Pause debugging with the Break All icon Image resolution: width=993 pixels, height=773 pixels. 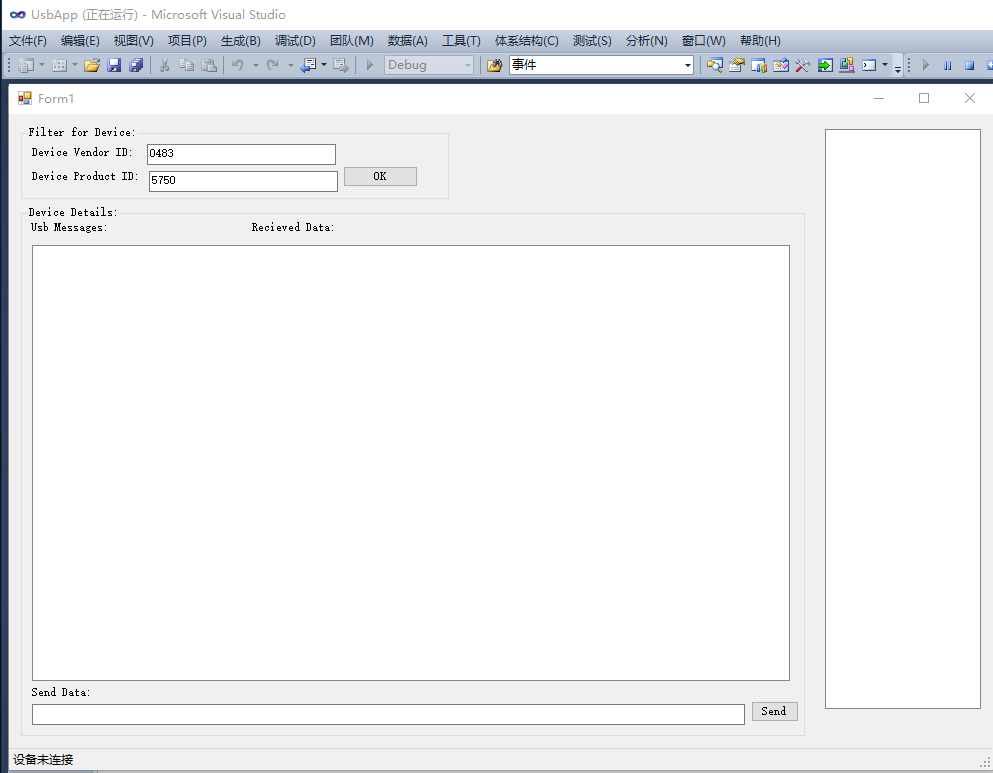click(x=947, y=65)
